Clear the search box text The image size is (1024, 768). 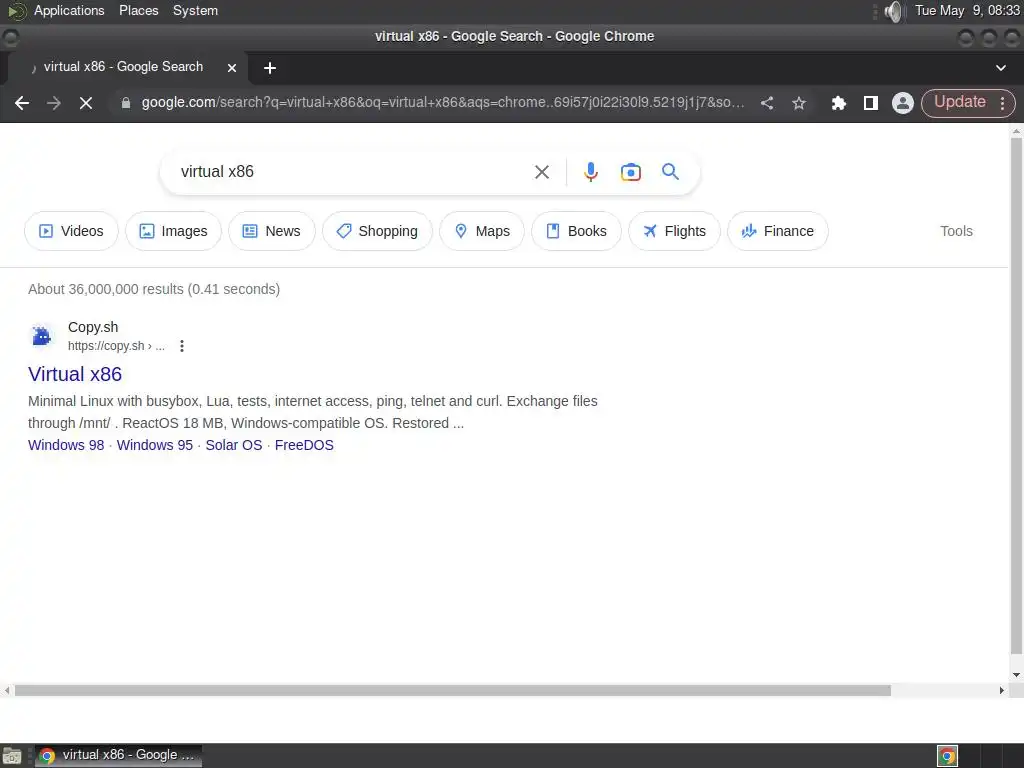pyautogui.click(x=542, y=172)
